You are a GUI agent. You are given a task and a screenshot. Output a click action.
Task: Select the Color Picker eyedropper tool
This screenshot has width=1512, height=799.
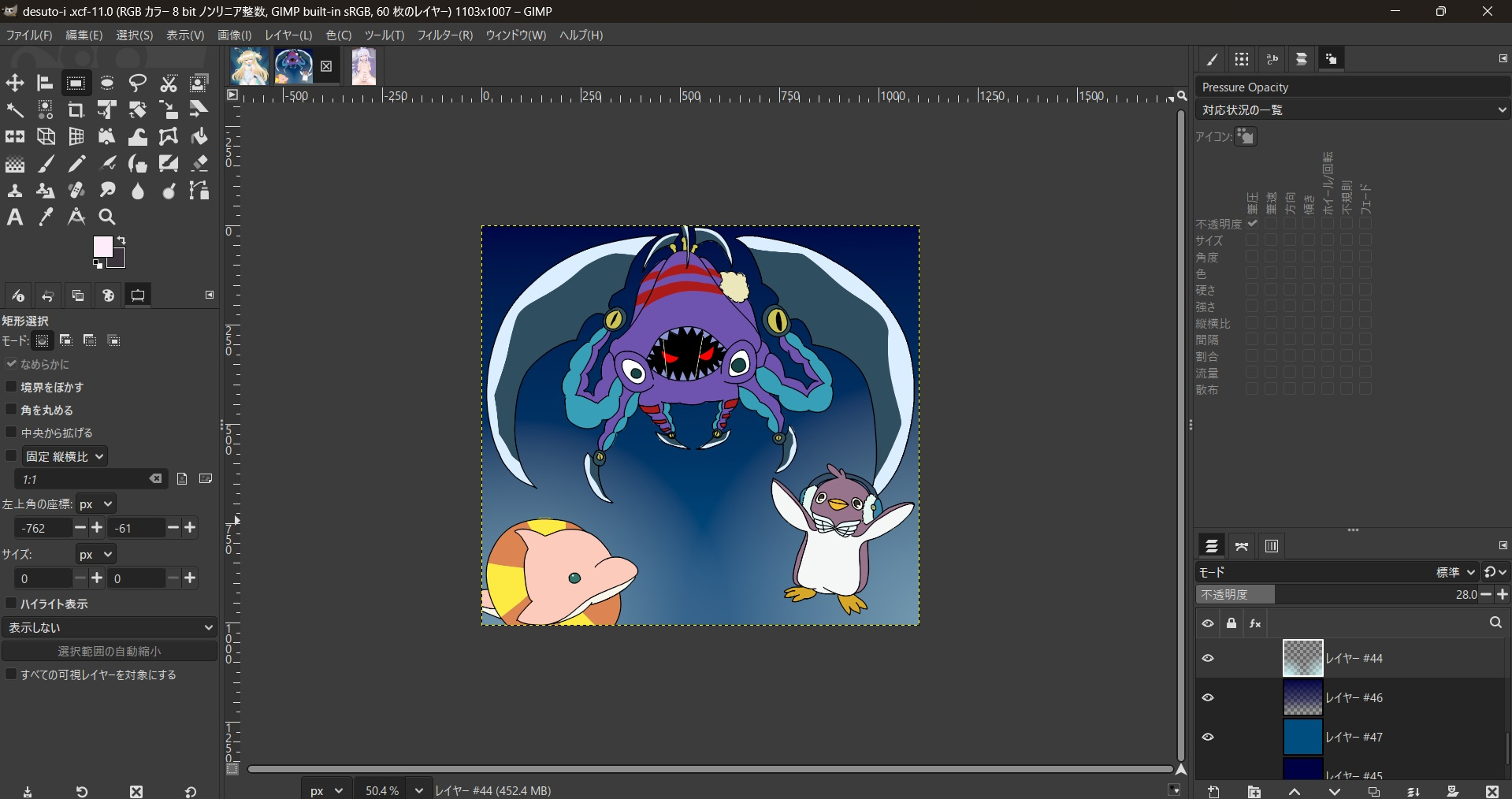(x=46, y=217)
